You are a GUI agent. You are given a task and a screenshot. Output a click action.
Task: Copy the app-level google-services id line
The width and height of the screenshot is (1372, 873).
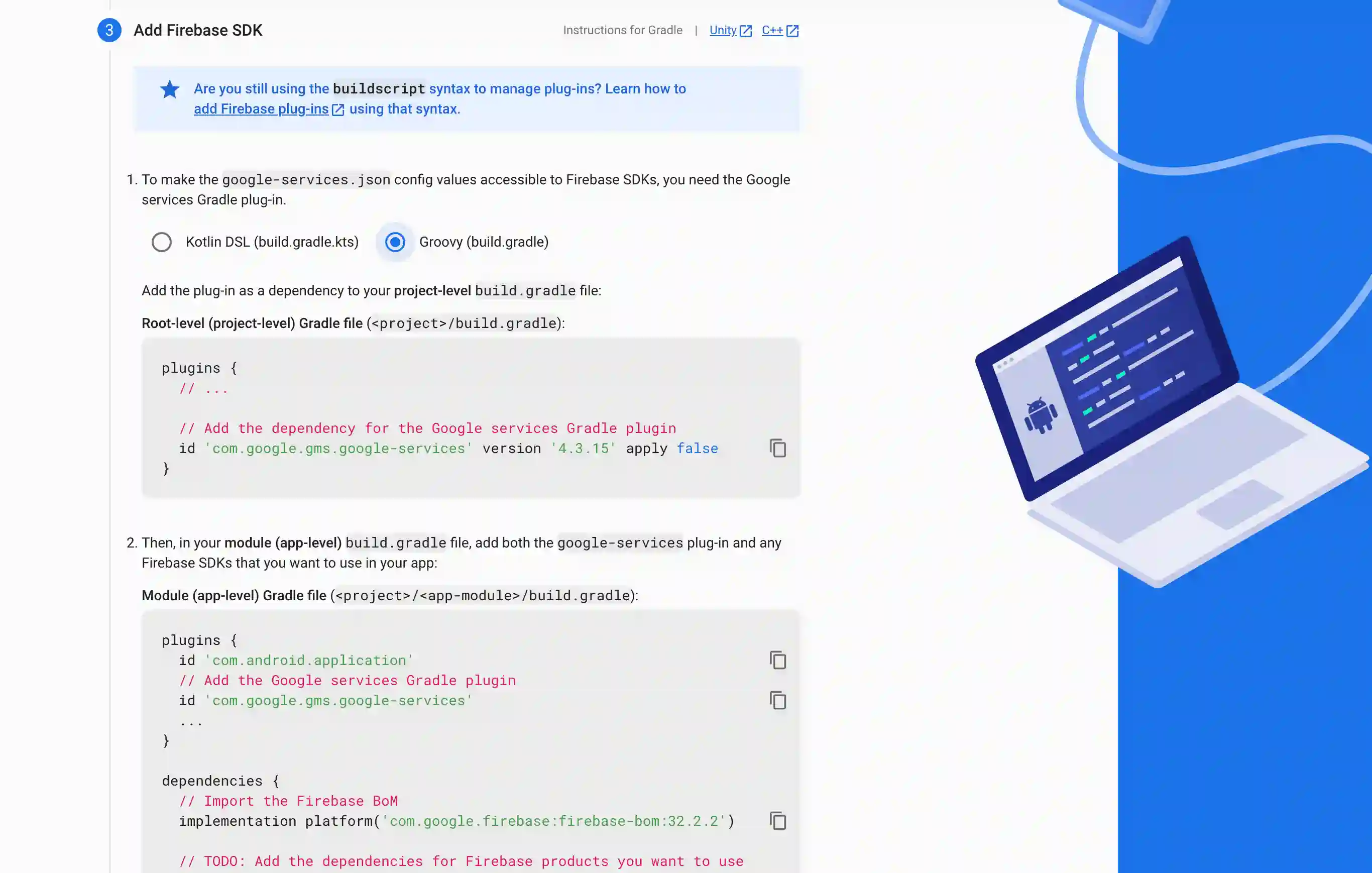(x=778, y=700)
